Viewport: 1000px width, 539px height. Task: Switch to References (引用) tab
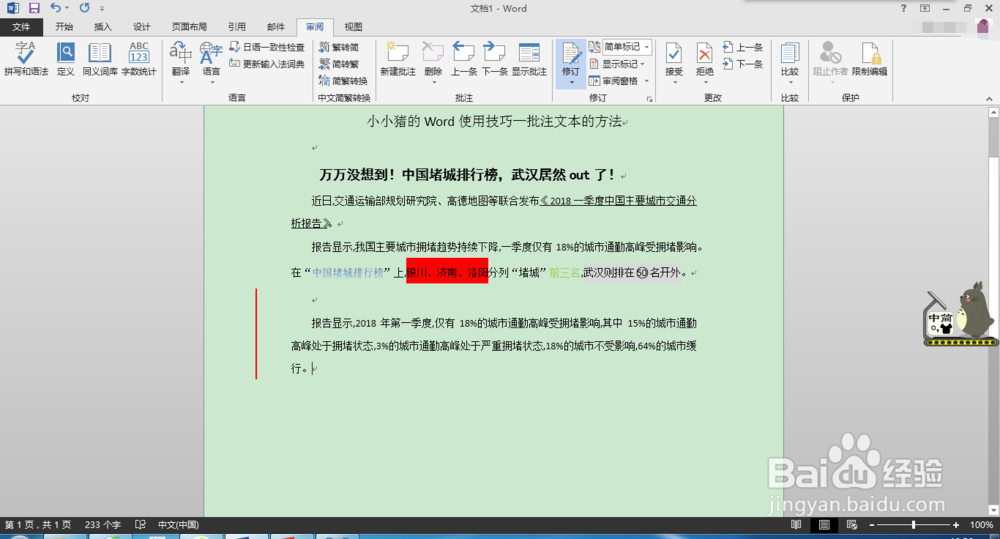click(x=237, y=27)
